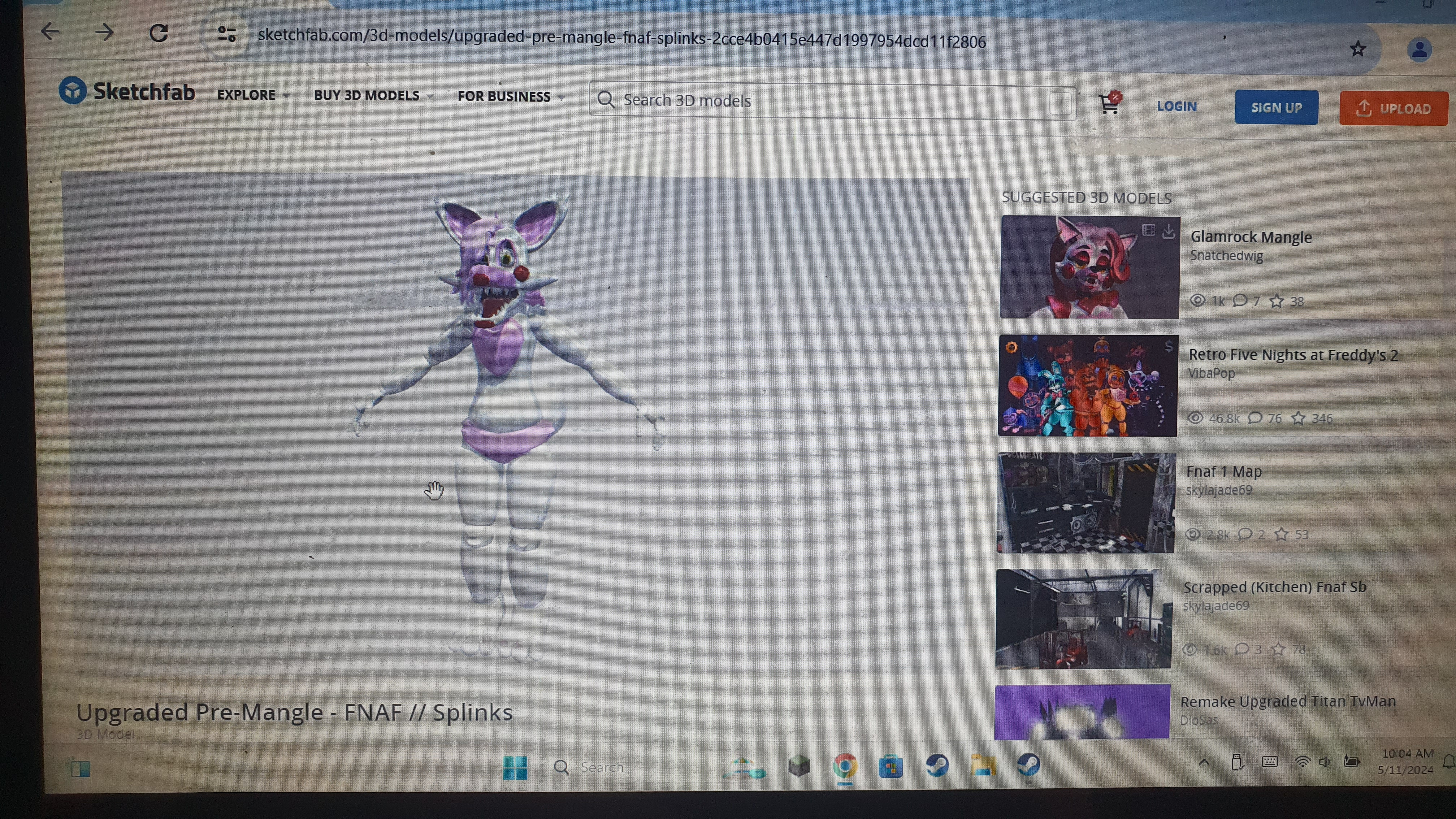Expand the BUY 3D MODELS dropdown
Image resolution: width=1456 pixels, height=819 pixels.
click(374, 96)
